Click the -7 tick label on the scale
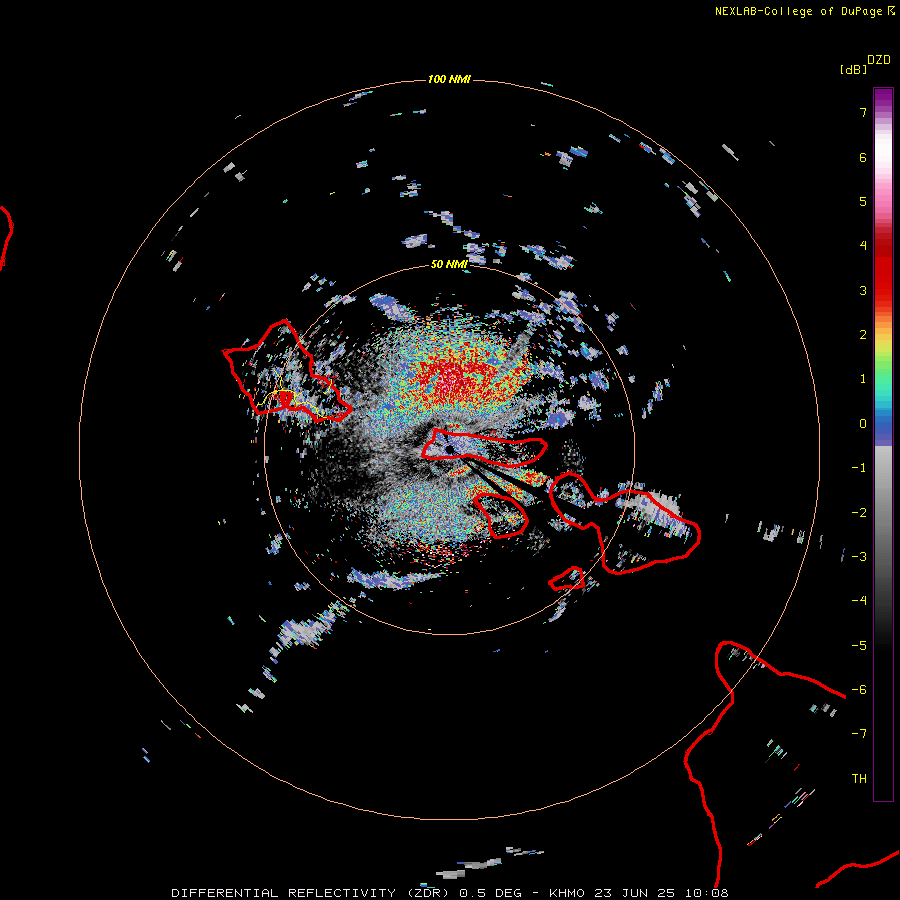 pyautogui.click(x=859, y=734)
